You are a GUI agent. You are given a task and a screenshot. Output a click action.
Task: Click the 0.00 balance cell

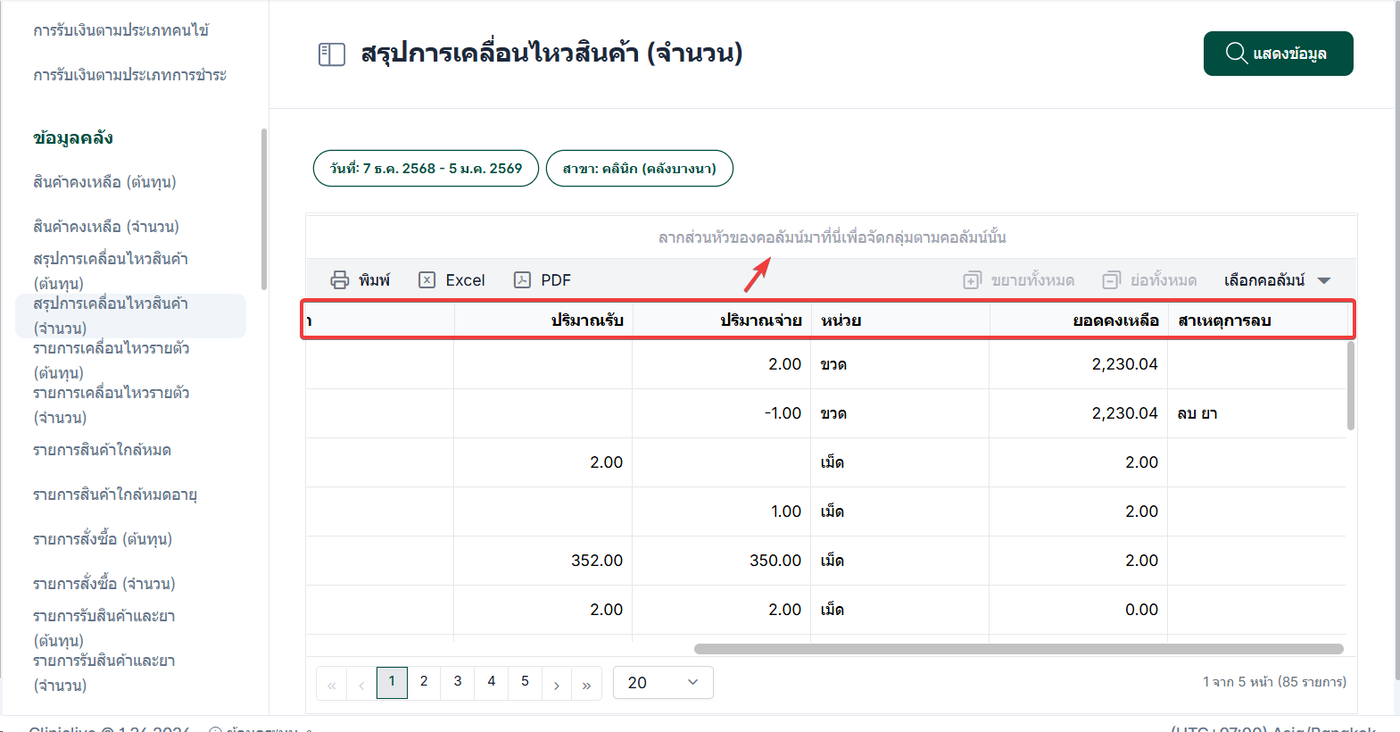click(1079, 610)
